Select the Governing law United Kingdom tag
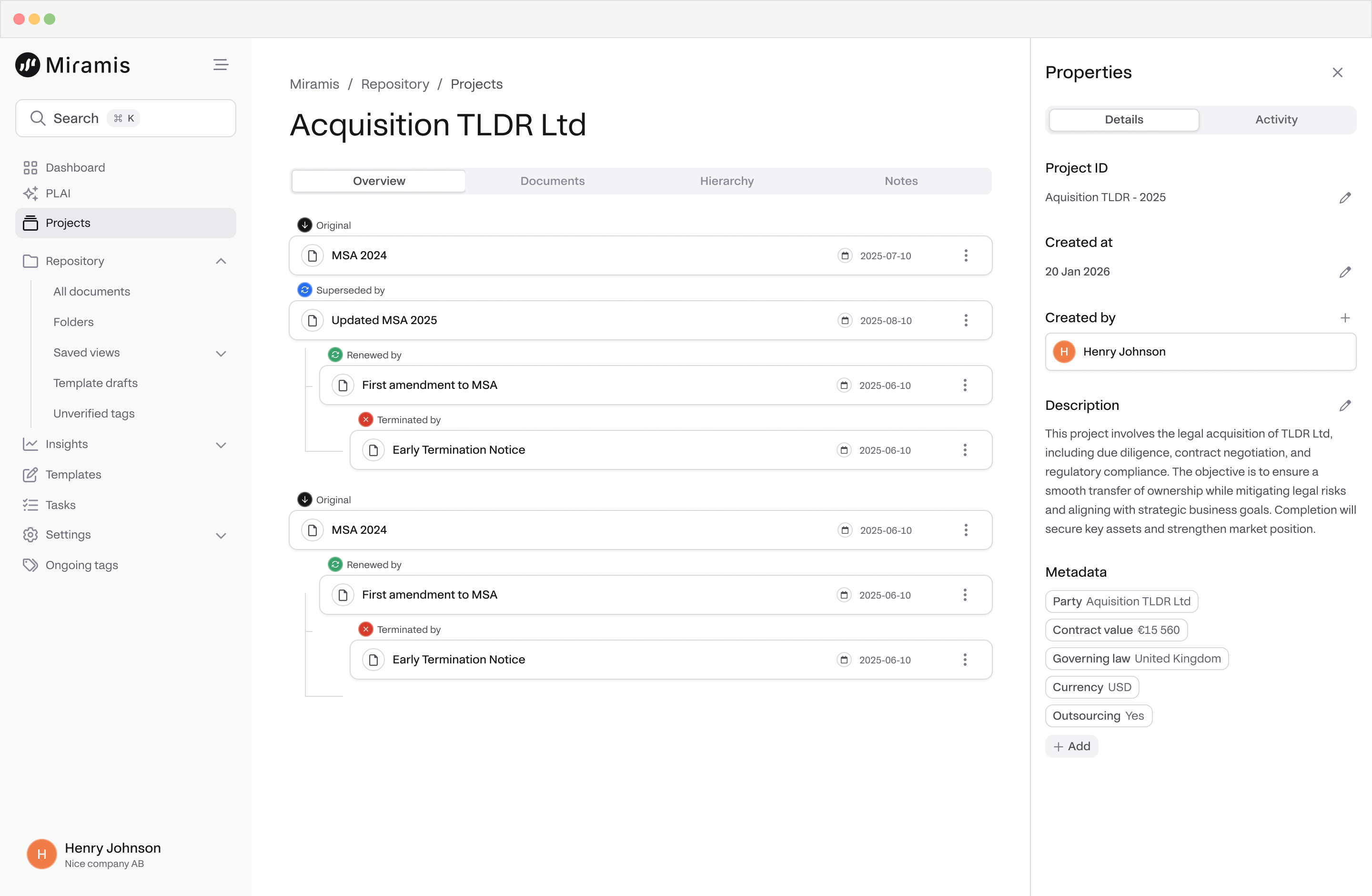This screenshot has height=896, width=1372. tap(1136, 659)
